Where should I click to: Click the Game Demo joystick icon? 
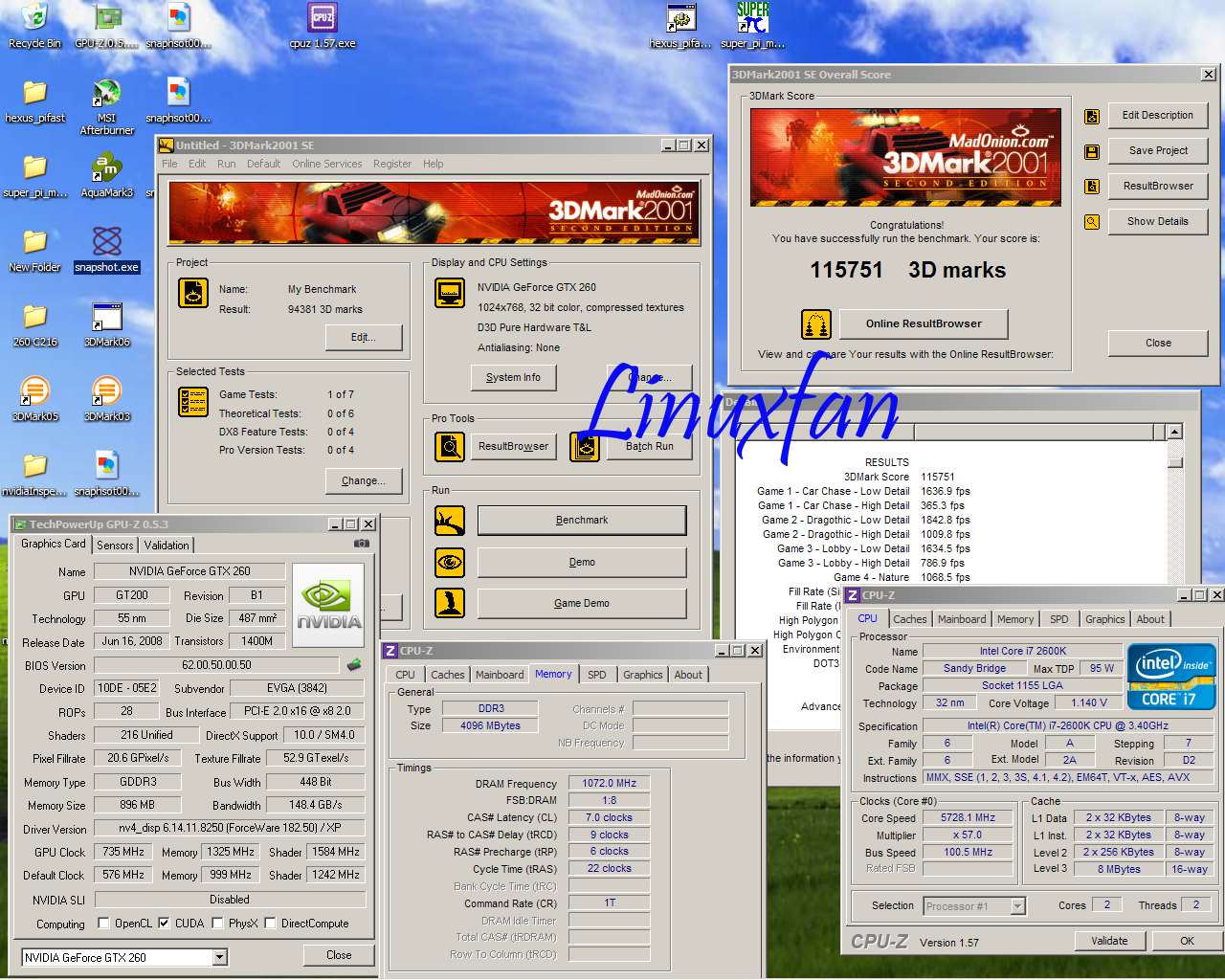[450, 603]
